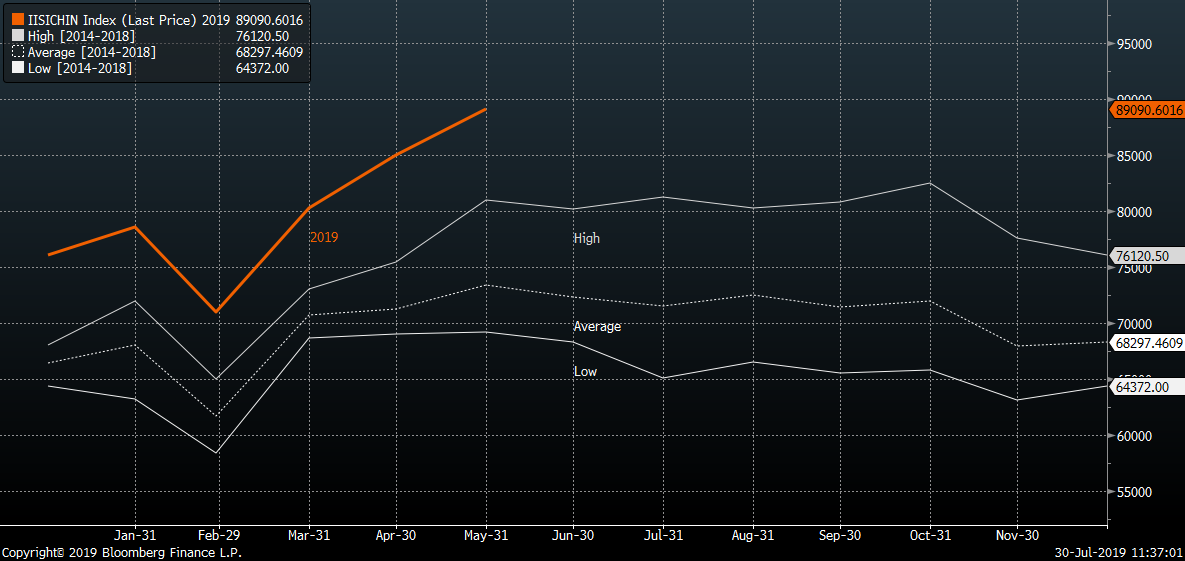Click the orange IISICHIN Index legend swatch
Image resolution: width=1185 pixels, height=561 pixels.
[18, 20]
